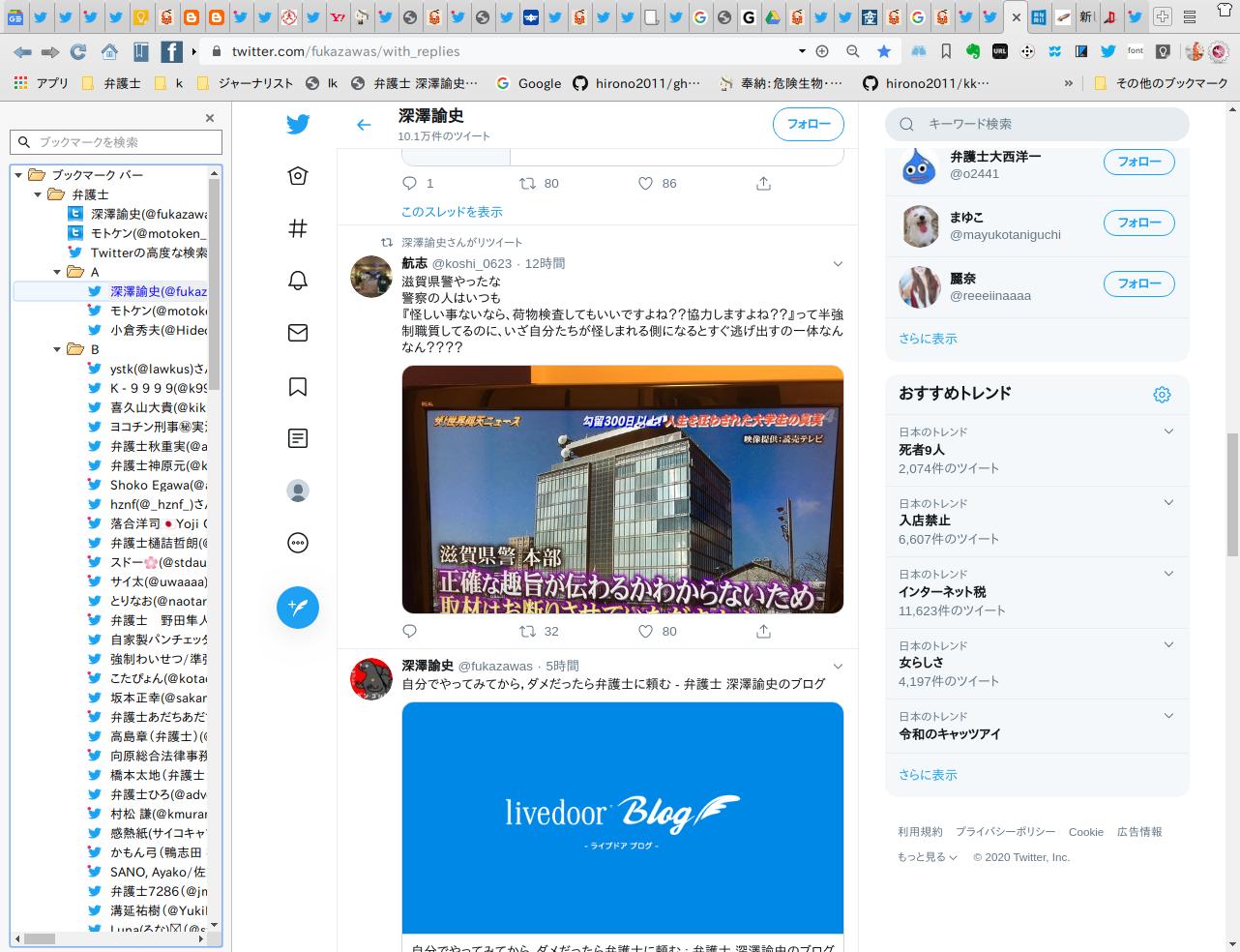
Task: Like the tweet with 80 likes
Action: pyautogui.click(x=645, y=632)
